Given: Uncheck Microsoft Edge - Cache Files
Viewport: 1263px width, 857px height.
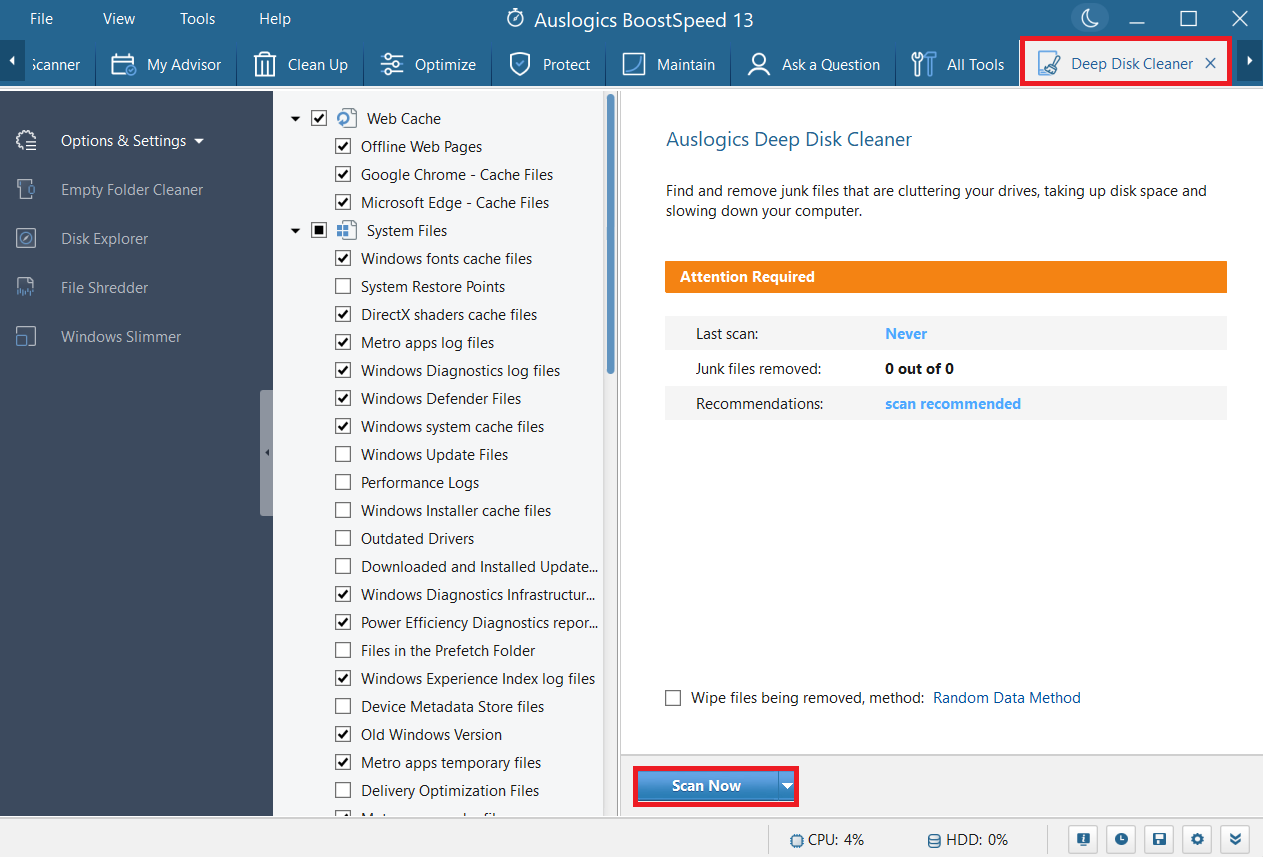Looking at the screenshot, I should (x=343, y=202).
